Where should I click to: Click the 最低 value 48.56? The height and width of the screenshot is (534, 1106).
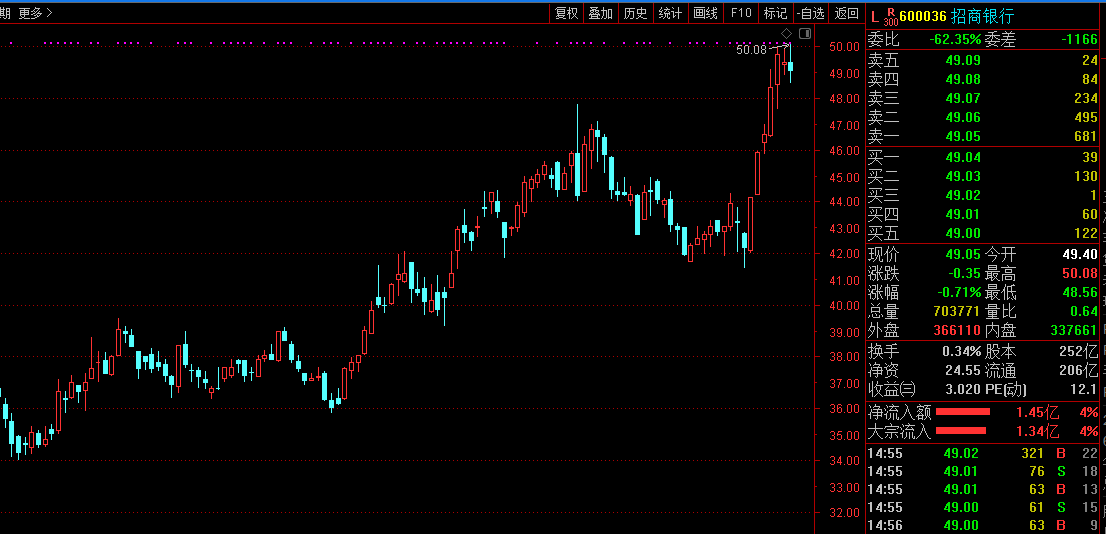(x=1080, y=292)
